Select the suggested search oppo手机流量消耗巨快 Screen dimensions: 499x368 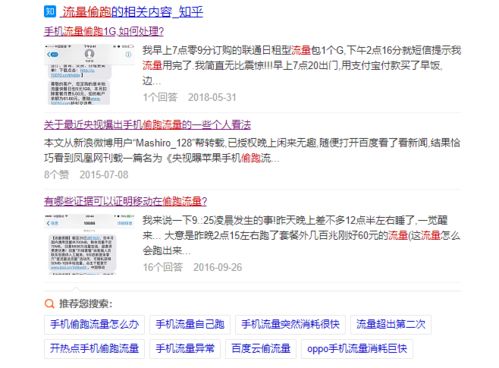point(357,349)
